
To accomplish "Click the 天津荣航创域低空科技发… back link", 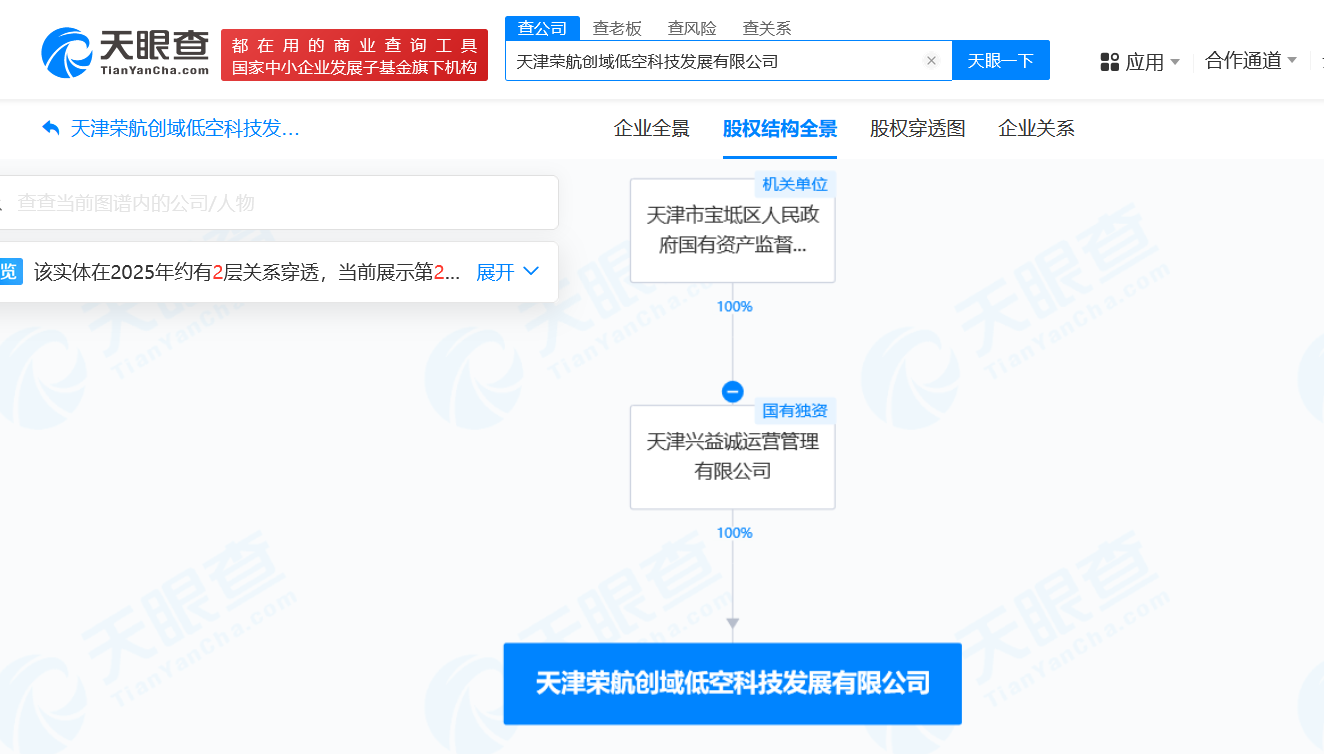I will [185, 128].
